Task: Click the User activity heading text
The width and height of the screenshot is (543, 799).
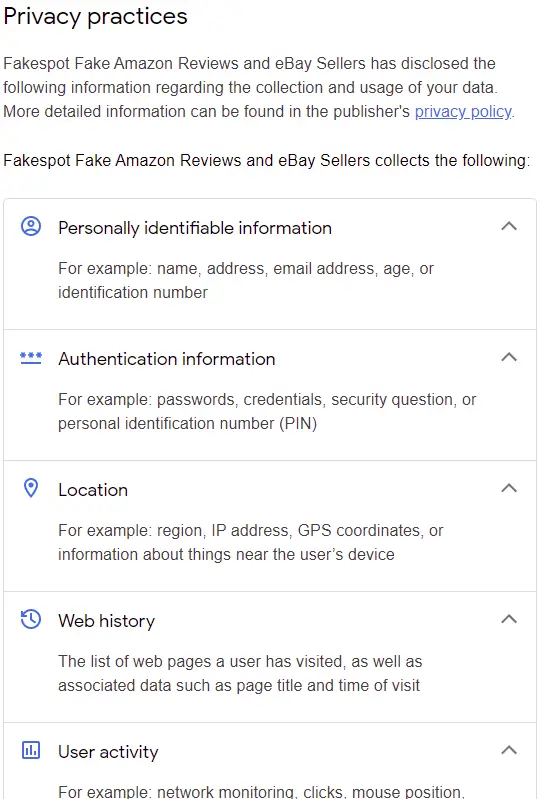Action: pos(108,752)
